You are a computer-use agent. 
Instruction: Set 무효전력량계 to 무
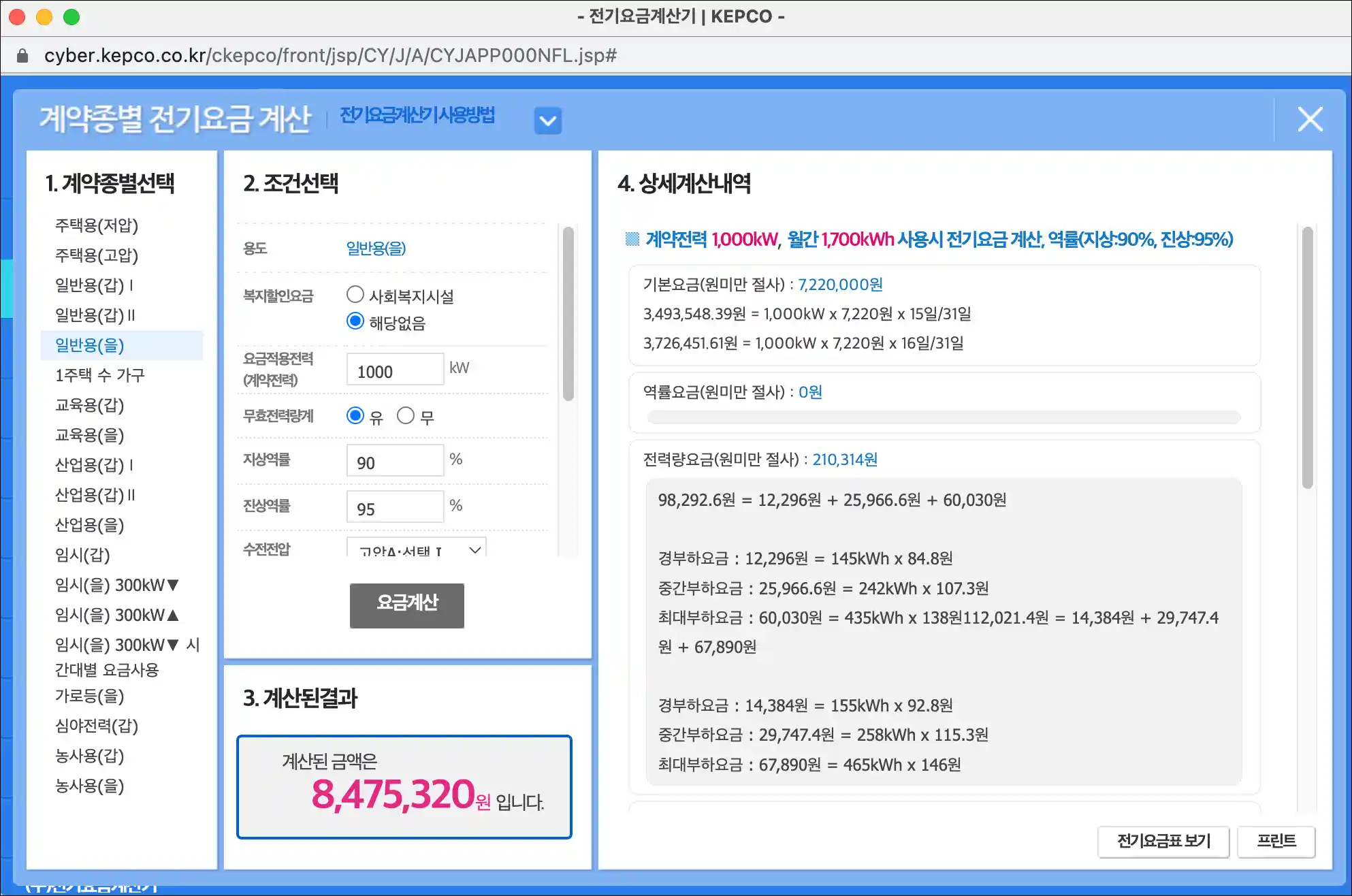[406, 415]
